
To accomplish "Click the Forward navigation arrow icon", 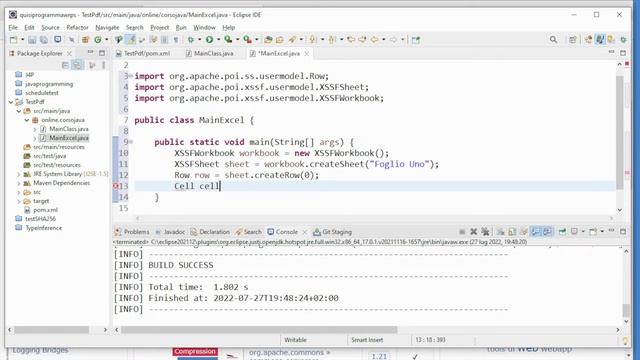I will click(x=393, y=40).
